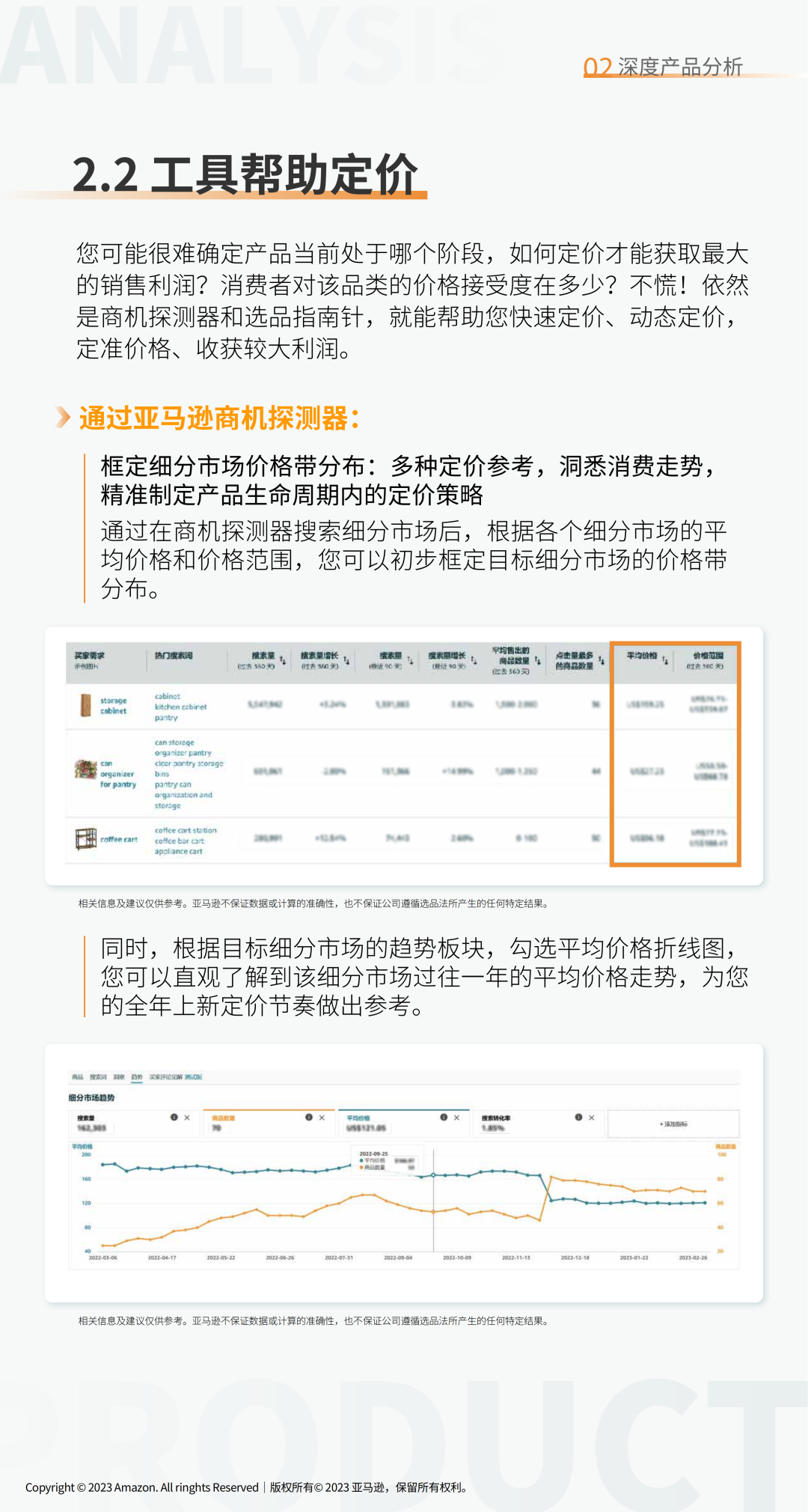
Task: Click the 2023-01-22 axis label
Action: (x=634, y=1258)
